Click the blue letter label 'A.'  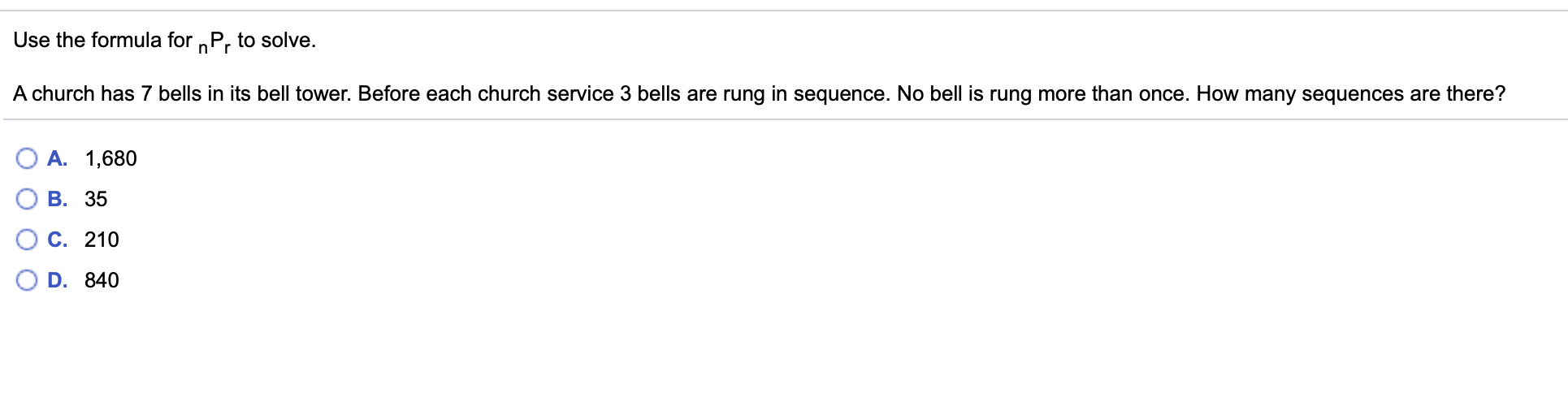(57, 158)
